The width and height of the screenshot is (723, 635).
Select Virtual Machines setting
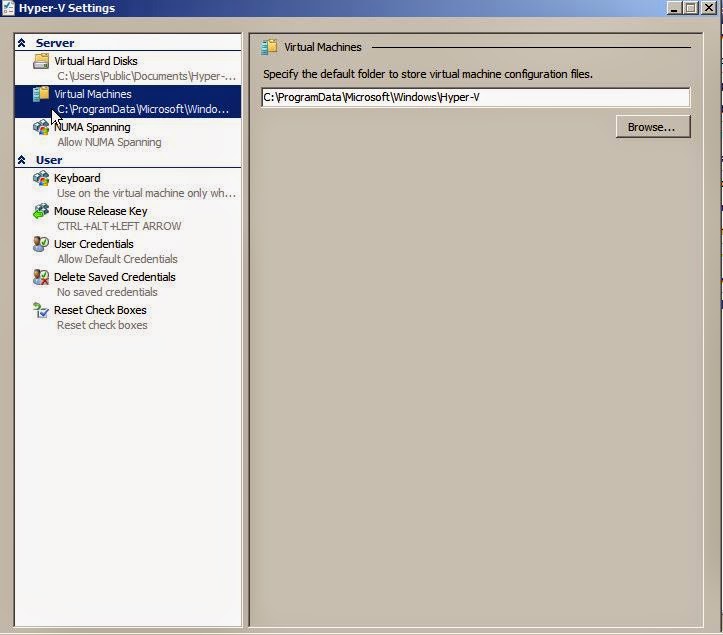tap(128, 101)
